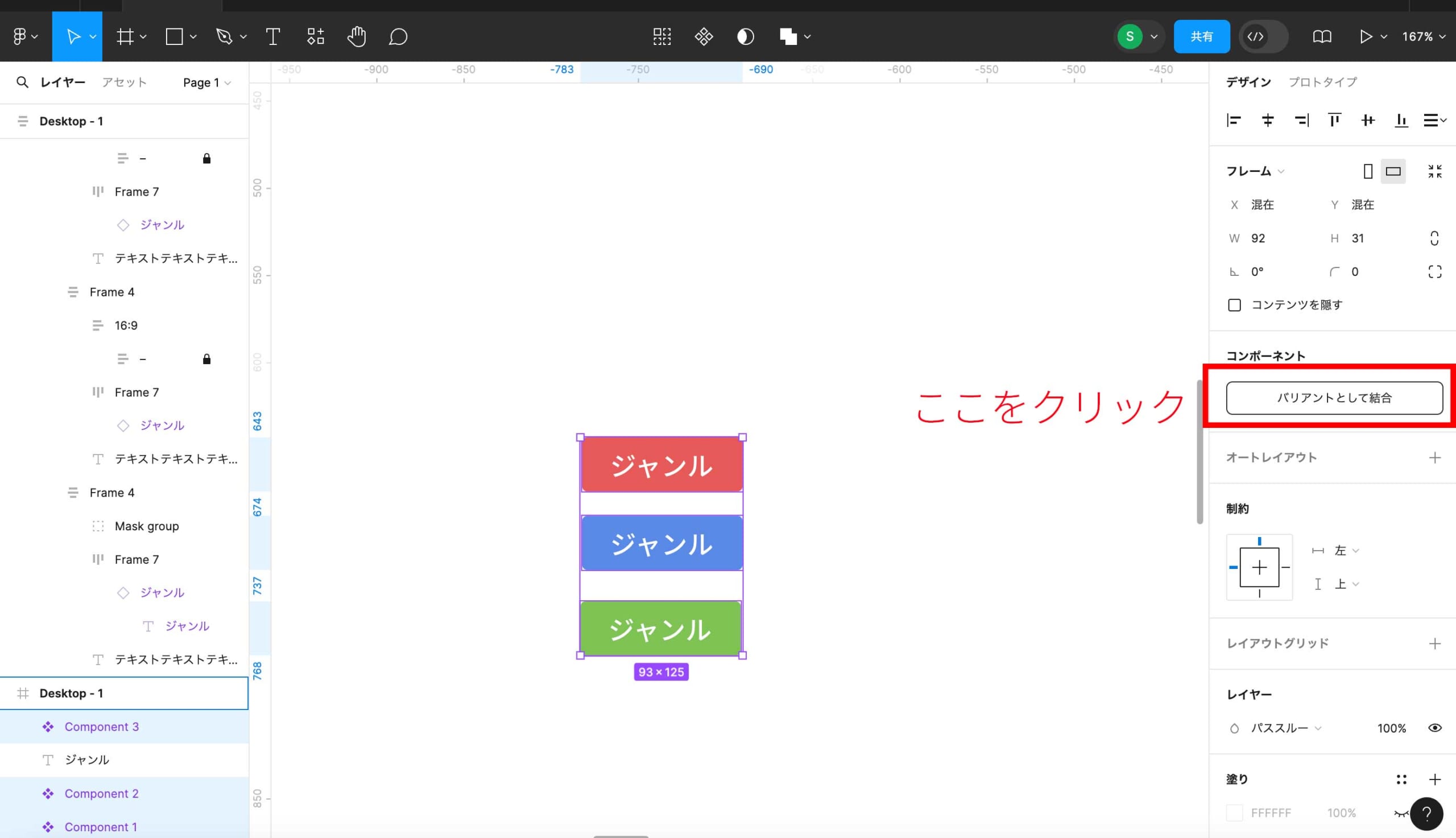
Task: Align selection right
Action: (1301, 120)
